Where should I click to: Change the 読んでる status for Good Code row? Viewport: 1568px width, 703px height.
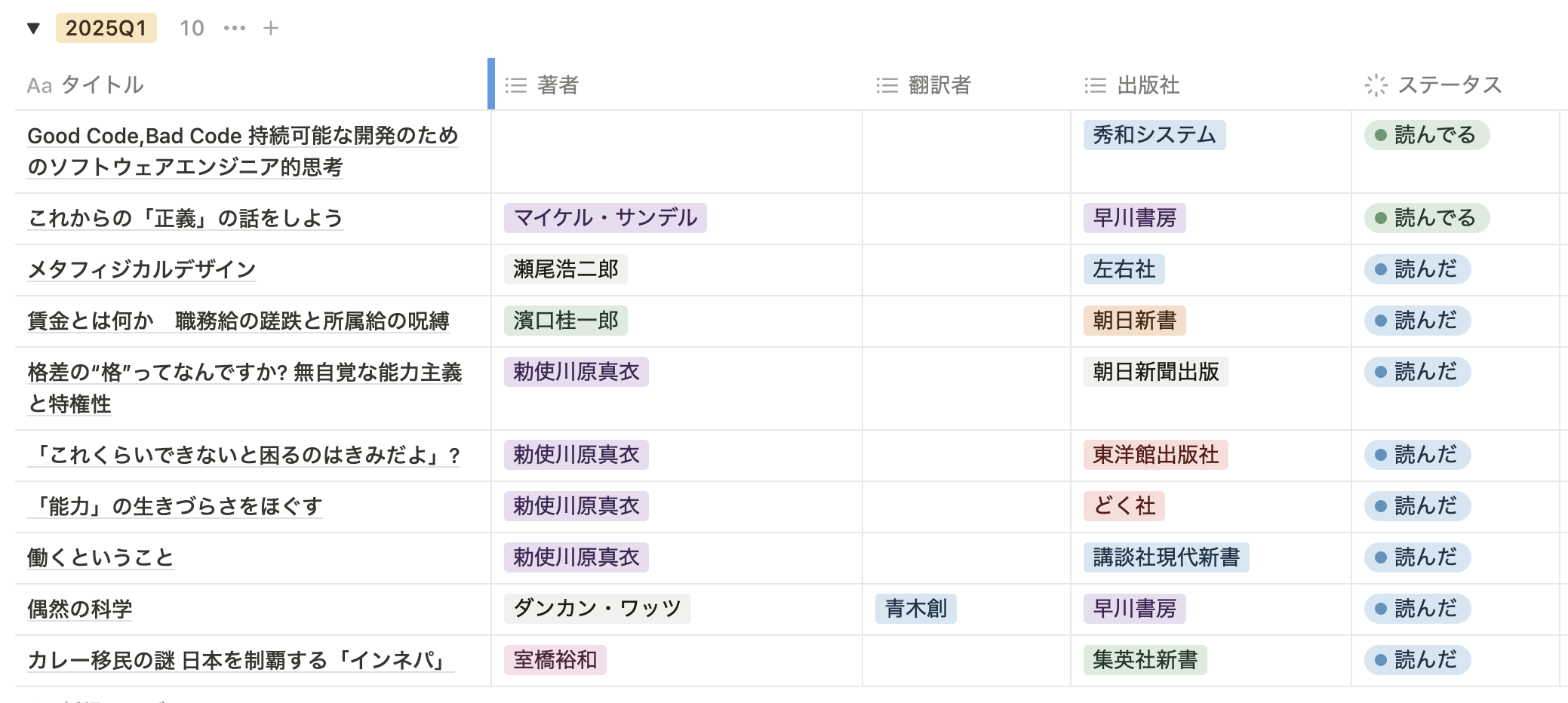pyautogui.click(x=1426, y=135)
